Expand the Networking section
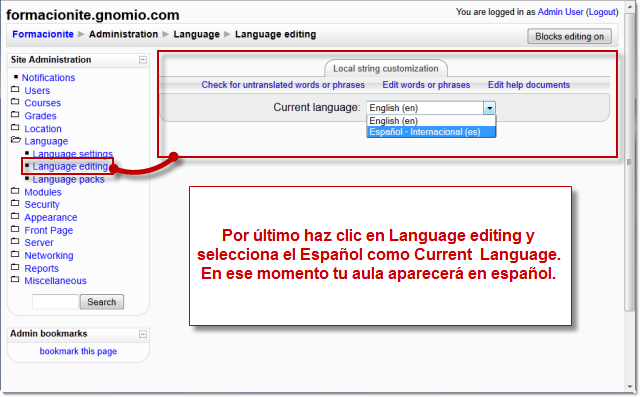640x397 pixels. click(x=49, y=256)
